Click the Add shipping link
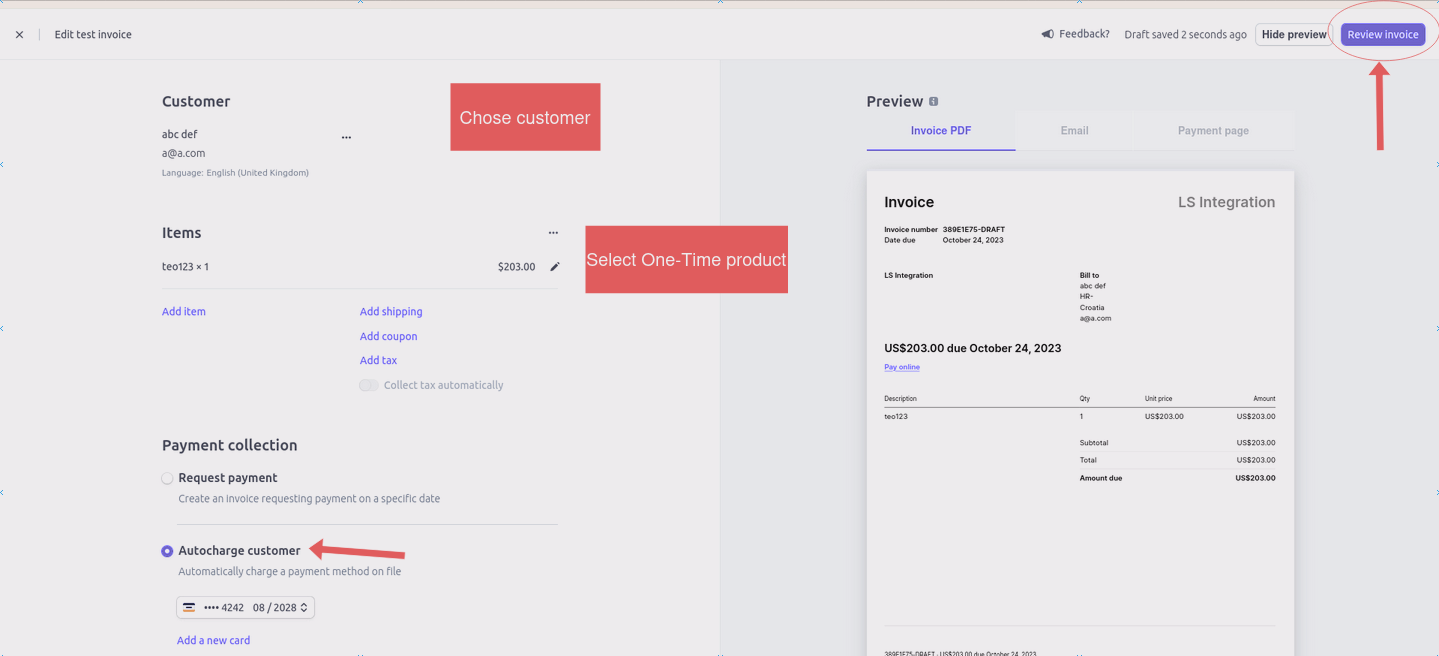This screenshot has width=1439, height=656. coord(391,312)
